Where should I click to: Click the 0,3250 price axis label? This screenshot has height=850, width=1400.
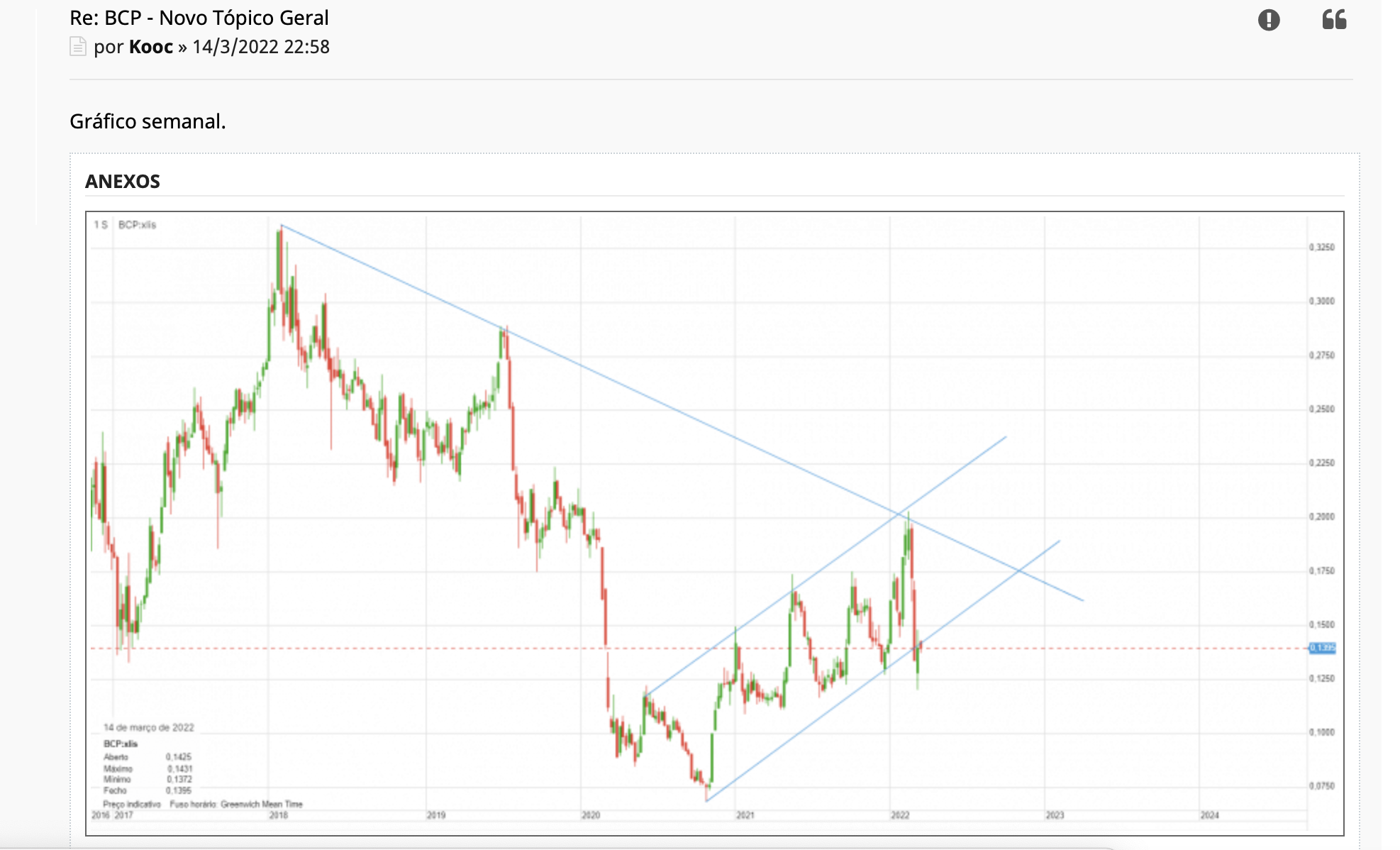coord(1321,248)
